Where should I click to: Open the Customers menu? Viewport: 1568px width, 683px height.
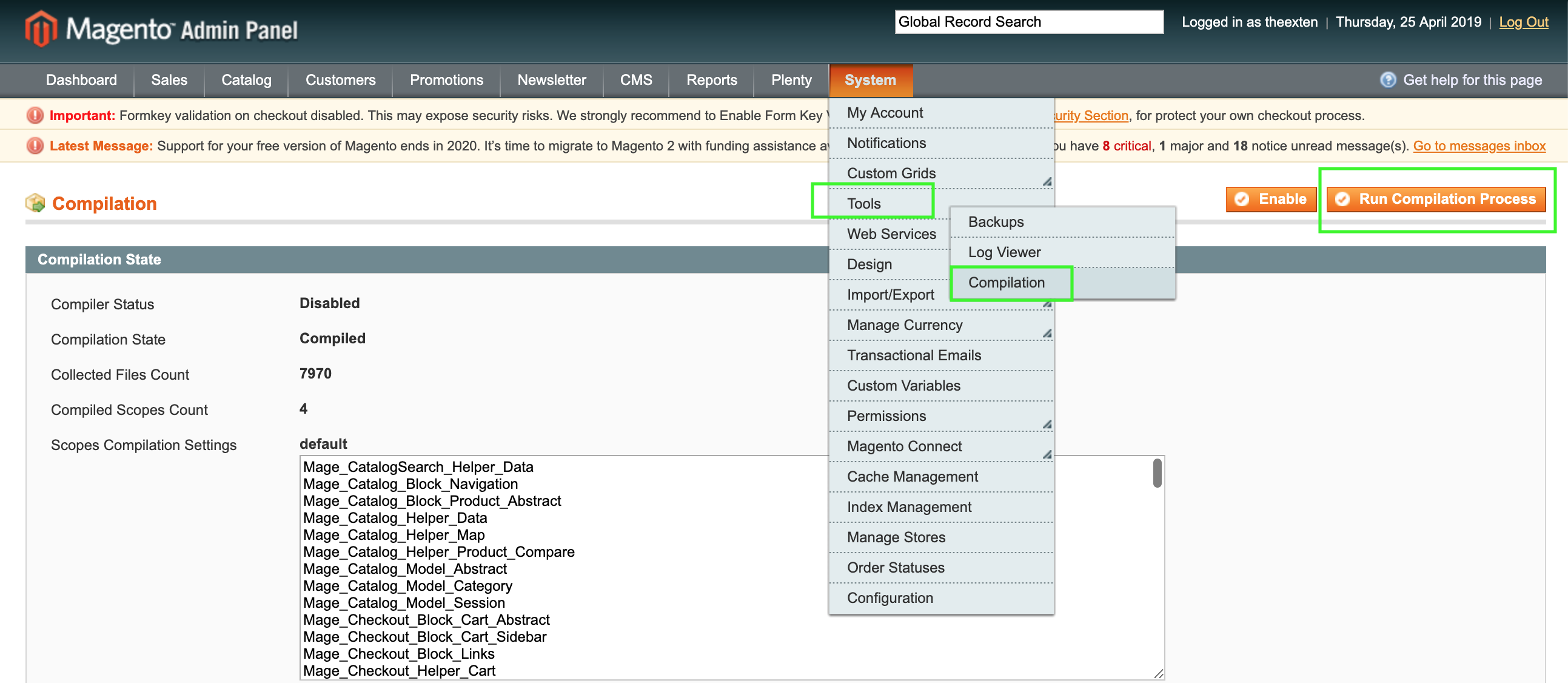coord(340,79)
